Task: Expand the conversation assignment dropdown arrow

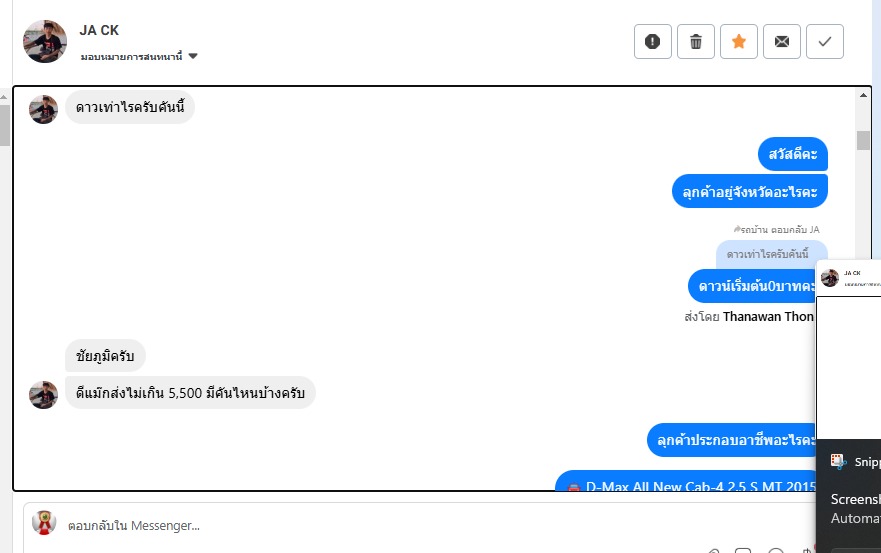Action: click(193, 56)
